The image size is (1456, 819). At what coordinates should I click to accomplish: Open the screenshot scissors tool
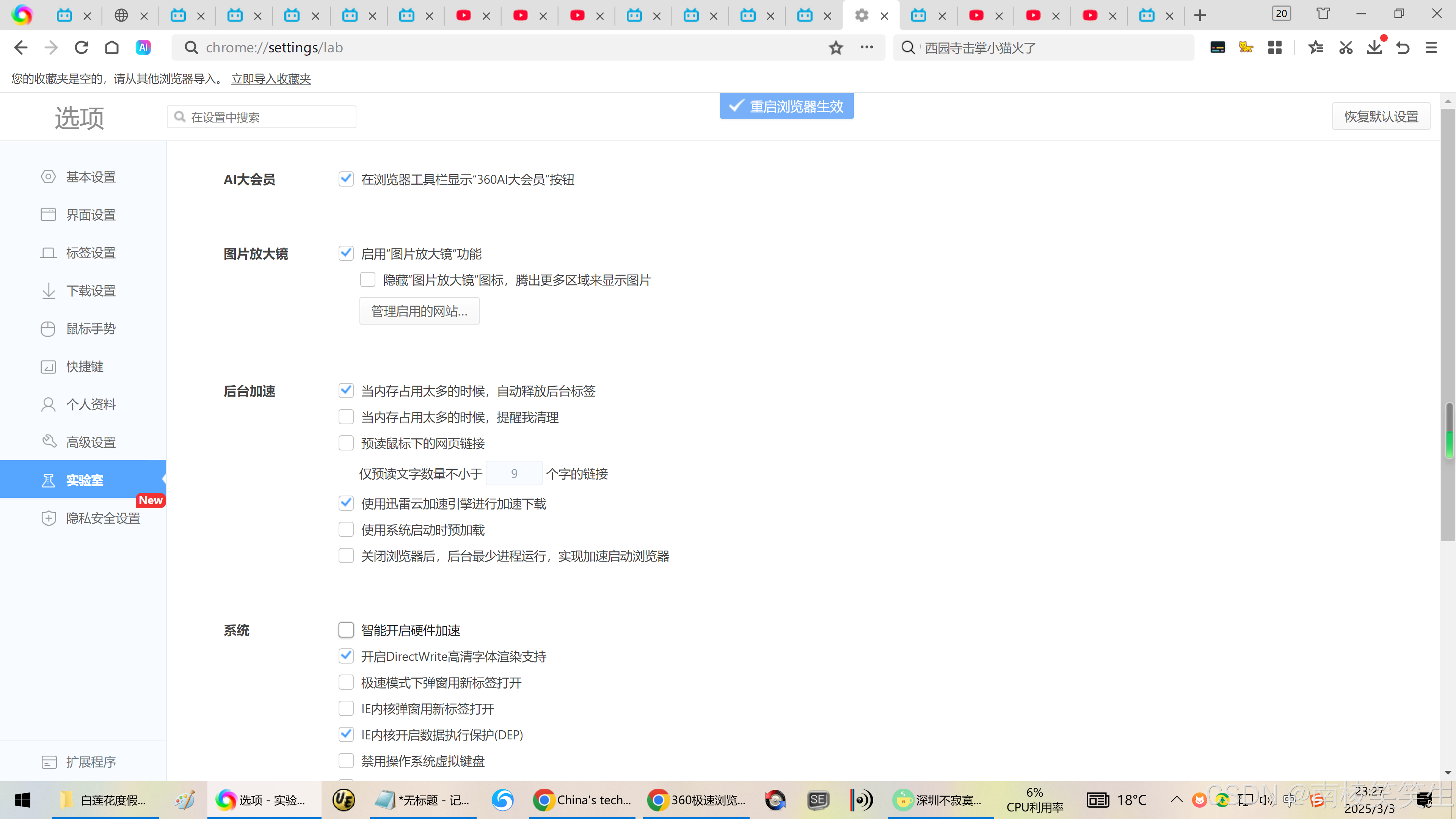tap(1346, 47)
